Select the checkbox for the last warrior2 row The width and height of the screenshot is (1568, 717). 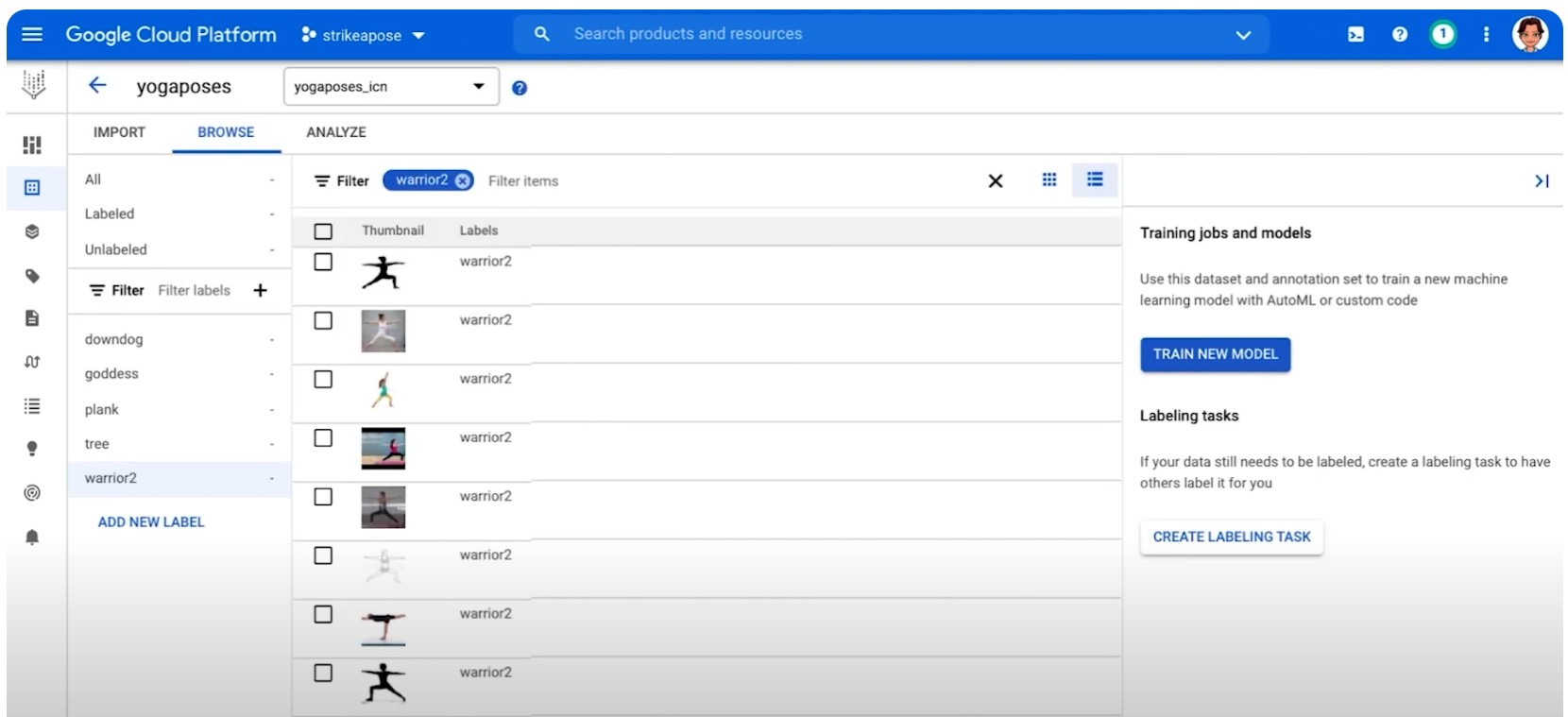323,673
